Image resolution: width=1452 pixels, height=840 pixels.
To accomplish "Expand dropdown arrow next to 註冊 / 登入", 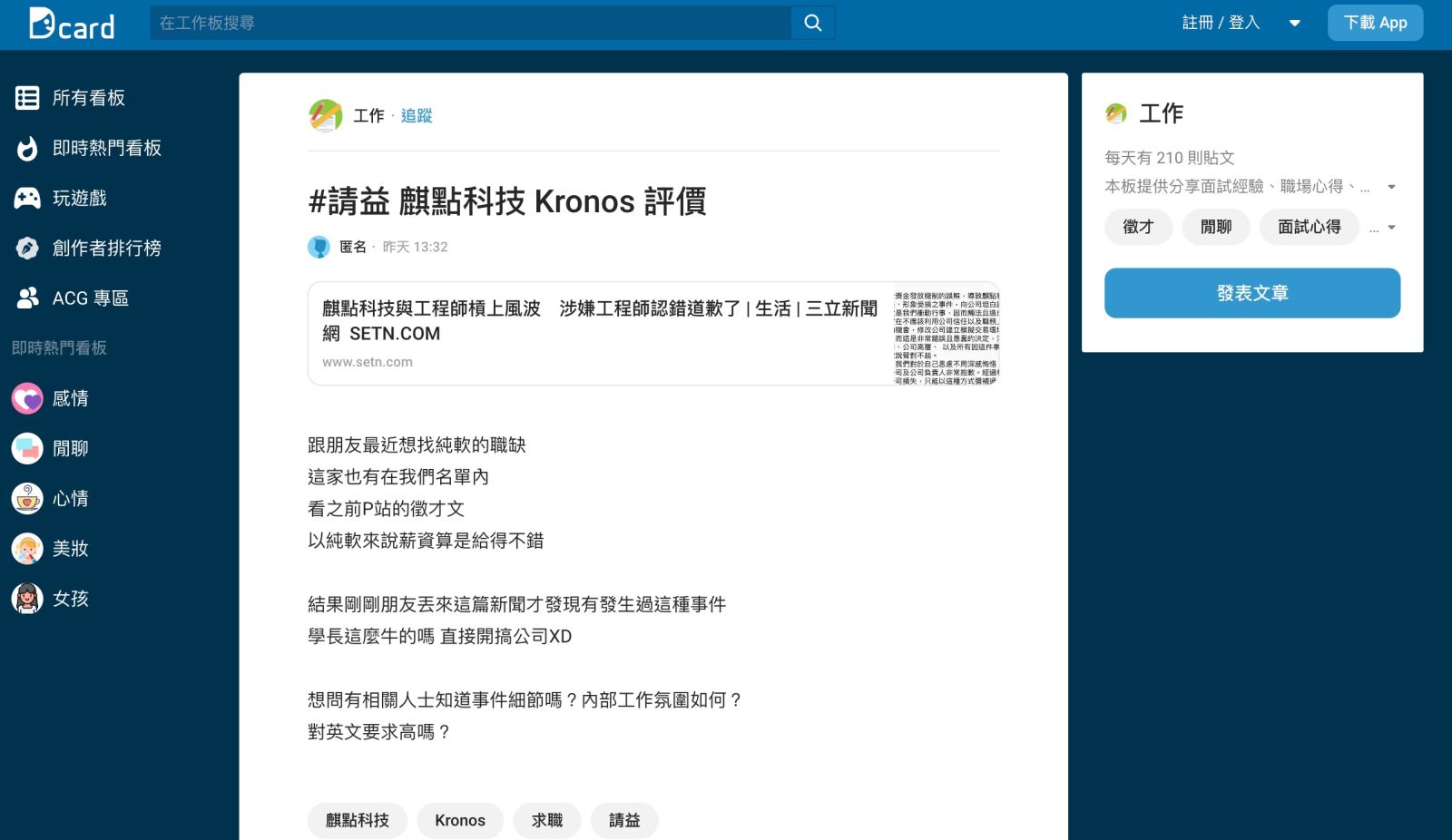I will (1295, 24).
